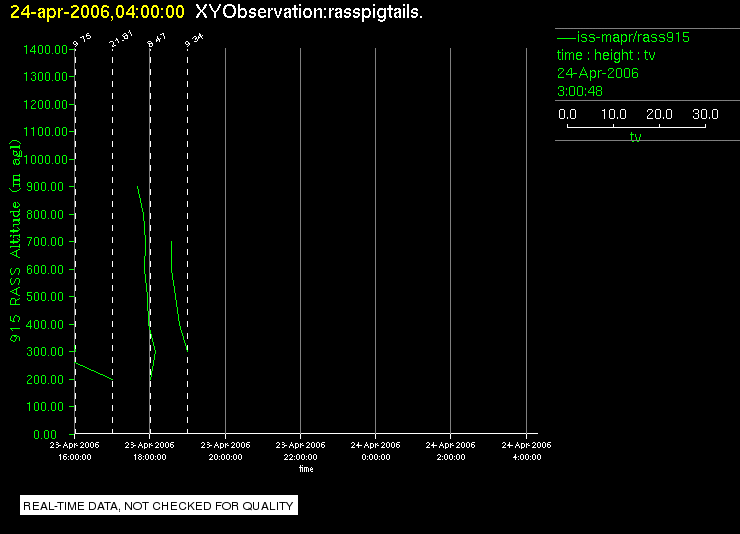This screenshot has height=534, width=740.
Task: Click the 4:00:00 time axis label
Action: (x=527, y=457)
